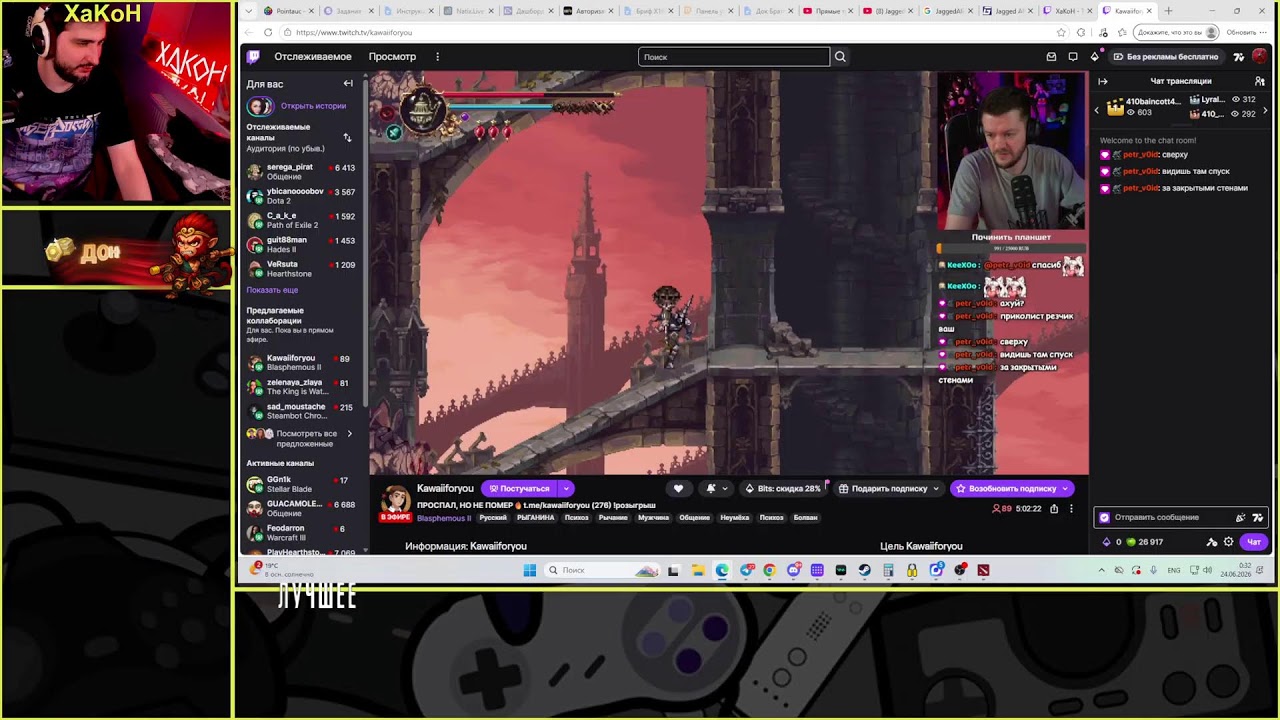Click 'Bits: скидка 28%' button
Image resolution: width=1280 pixels, height=720 pixels.
tap(783, 489)
